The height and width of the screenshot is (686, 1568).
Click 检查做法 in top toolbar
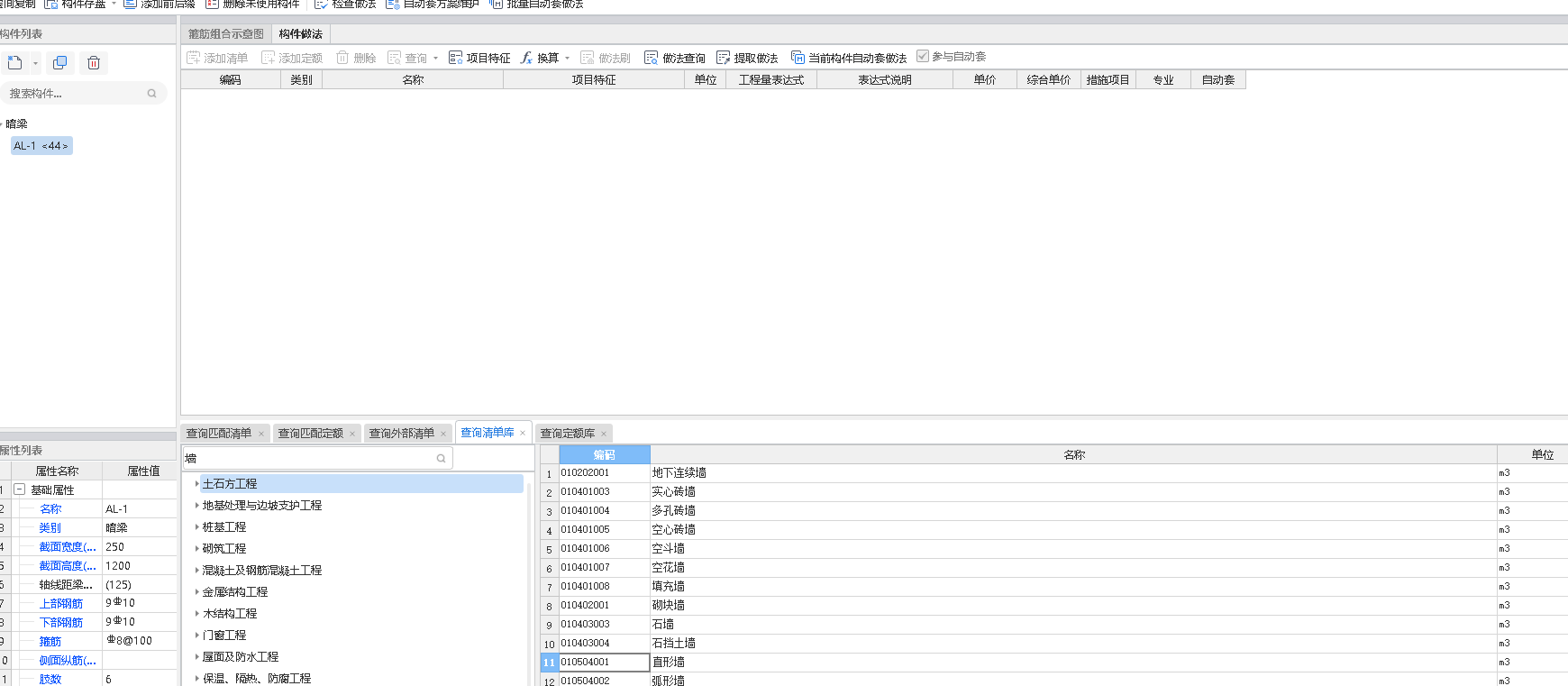click(x=345, y=5)
